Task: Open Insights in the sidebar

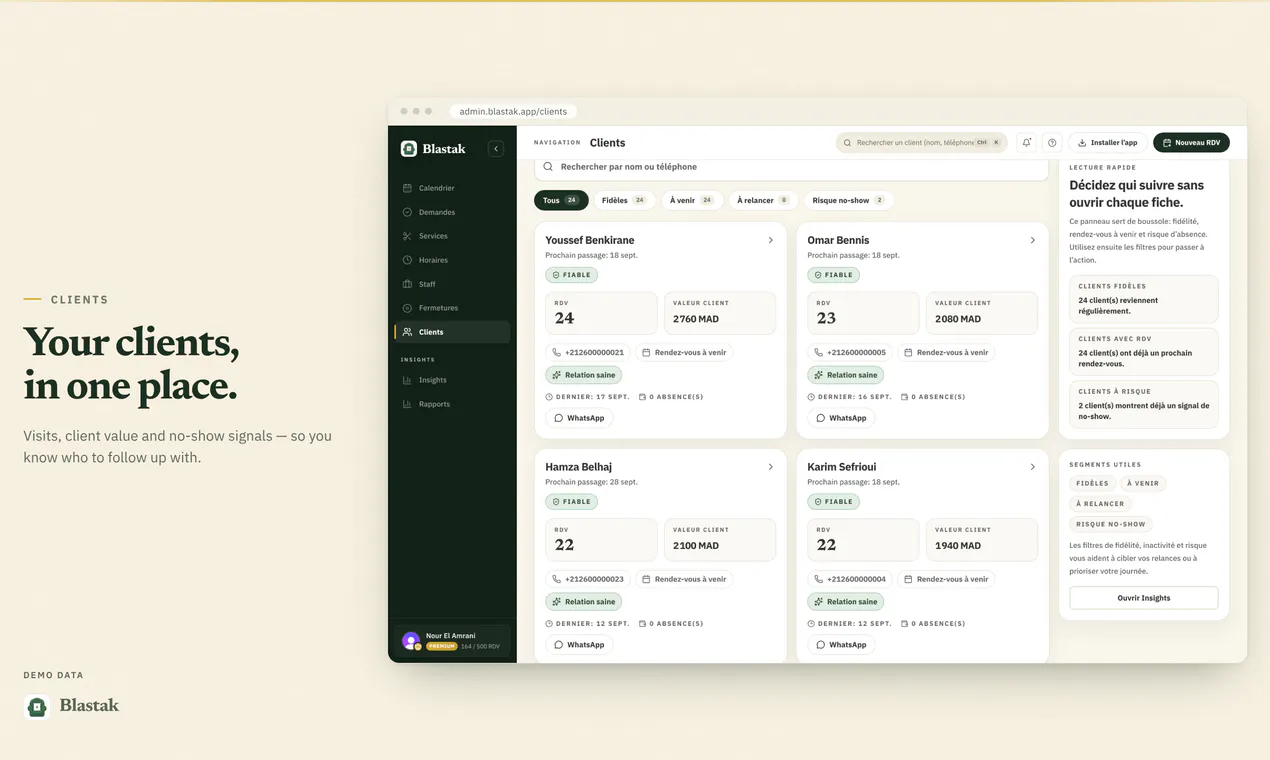Action: 452,380
